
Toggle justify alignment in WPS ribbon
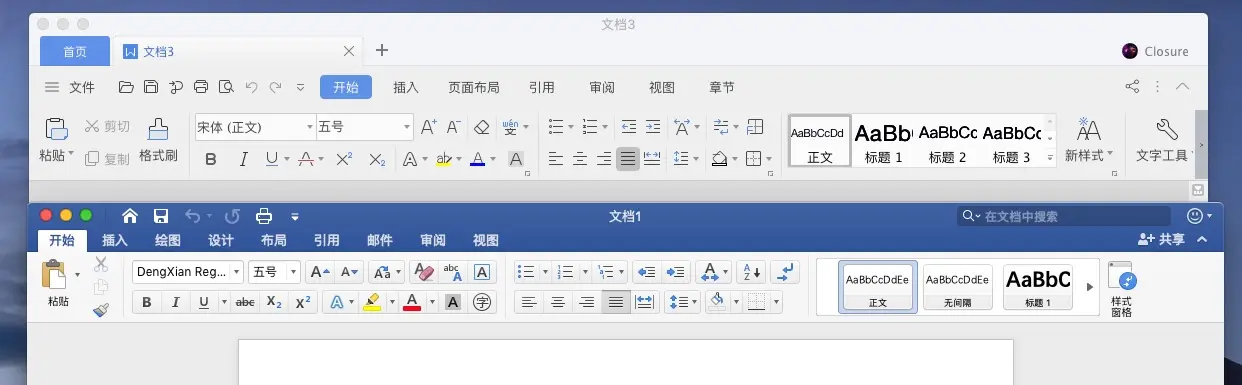[x=628, y=158]
